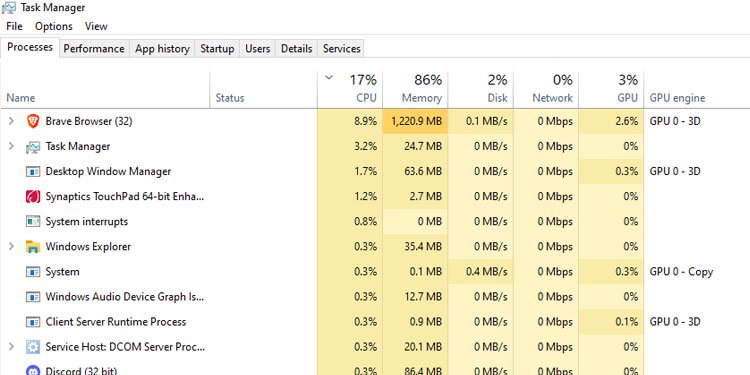Screen dimensions: 750x375
Task: Sort processes by Disk column header
Action: 481,90
